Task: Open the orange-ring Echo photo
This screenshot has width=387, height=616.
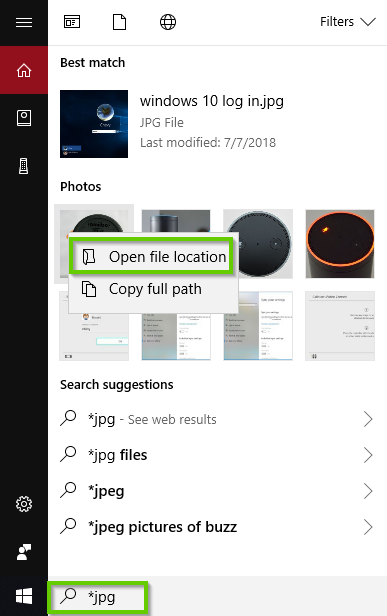Action: coord(340,244)
